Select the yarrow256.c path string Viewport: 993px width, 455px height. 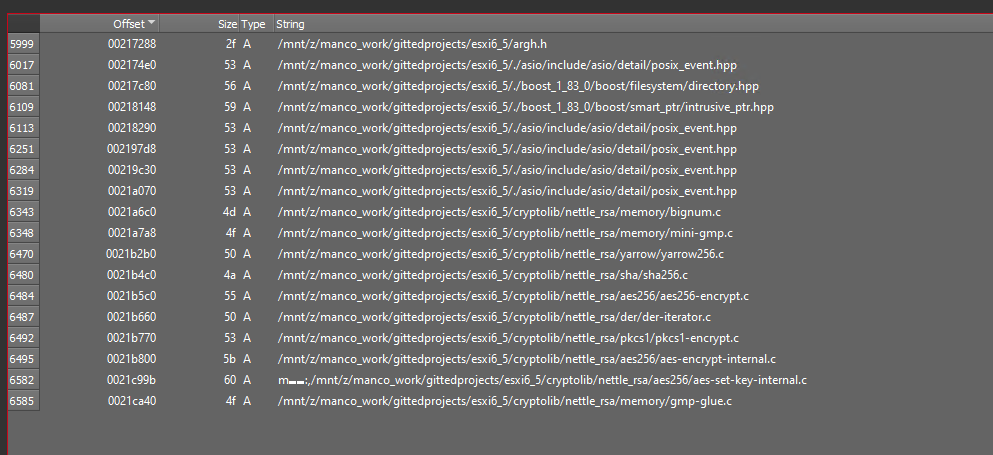(x=500, y=254)
